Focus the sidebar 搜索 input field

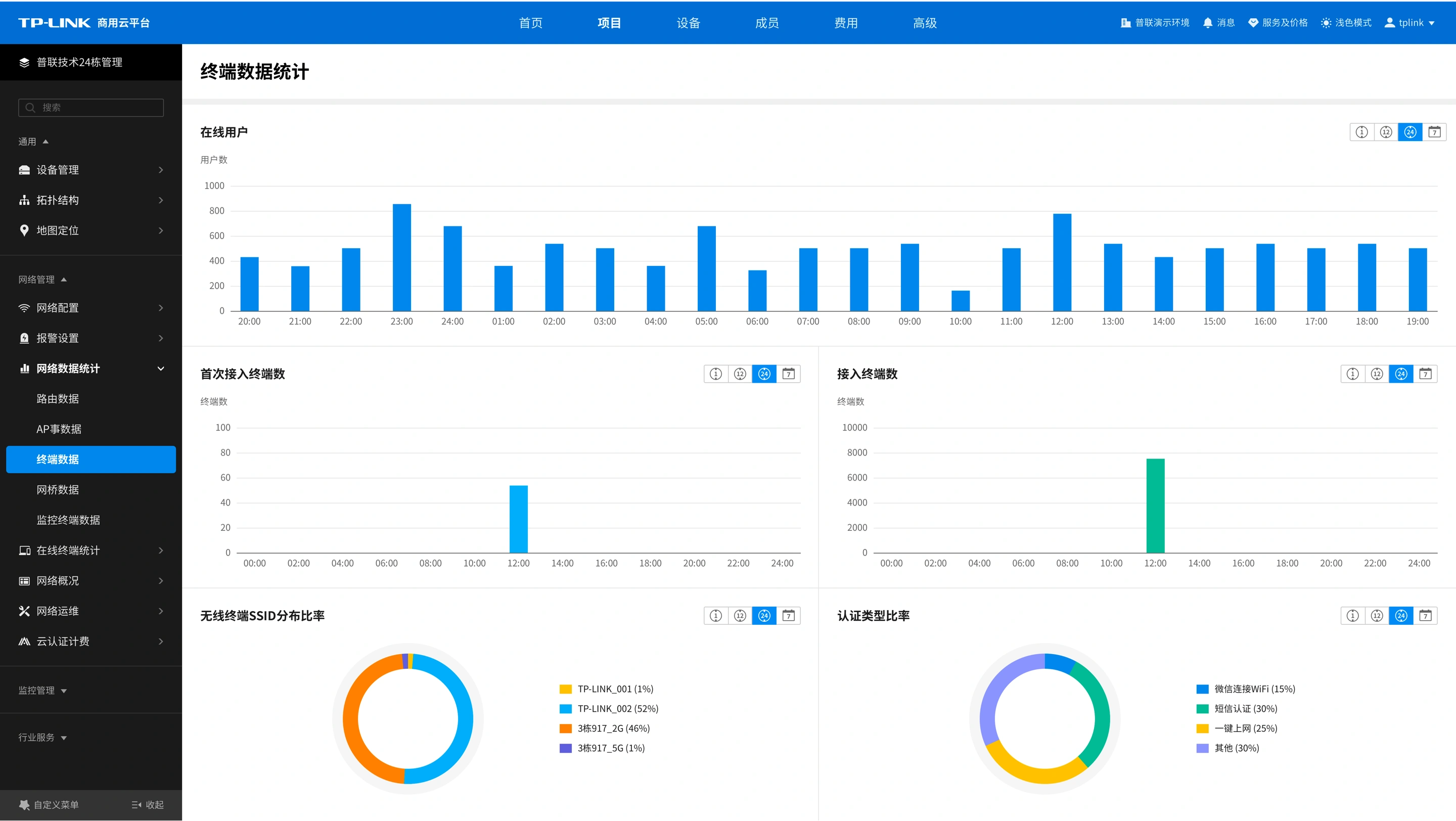(x=91, y=107)
